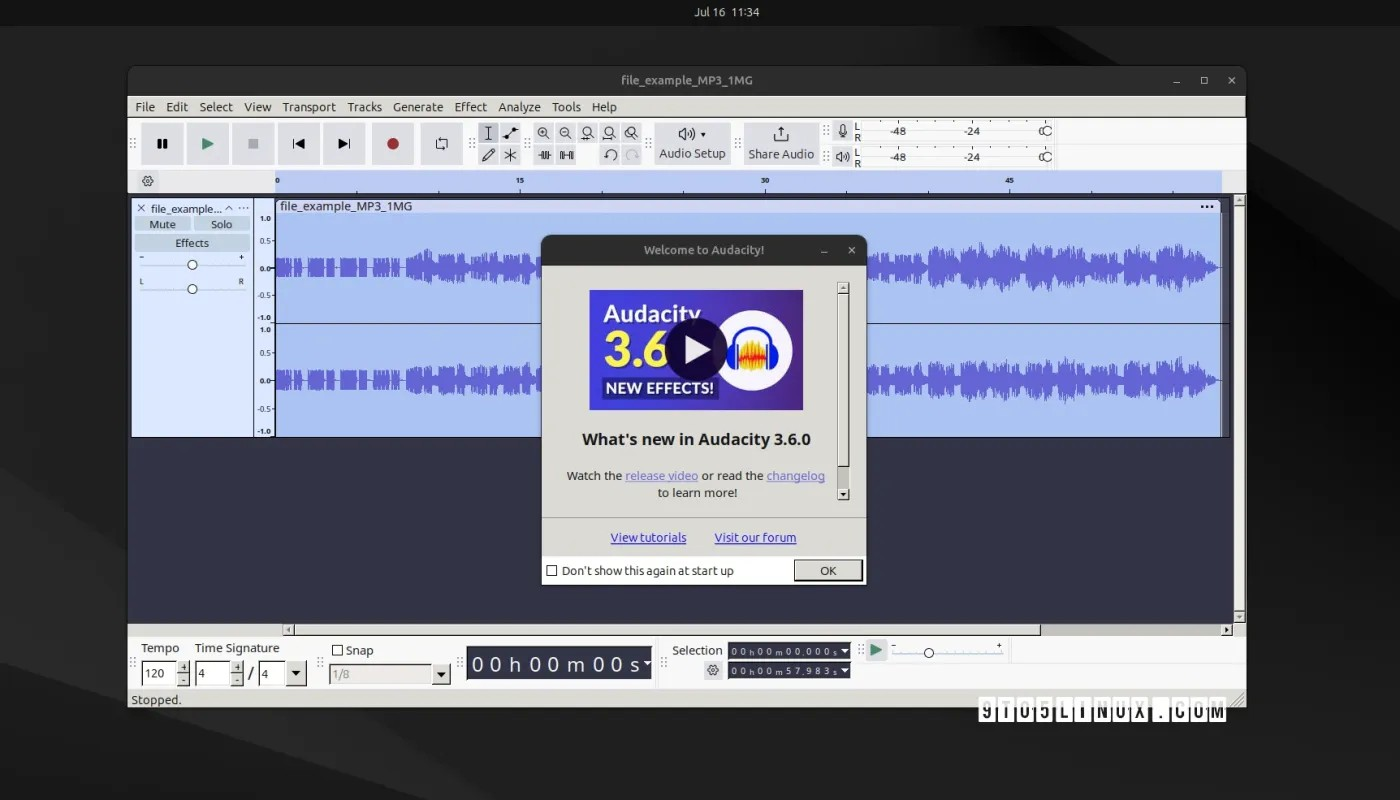1400x800 pixels.
Task: Trim audio outside selection
Action: (545, 155)
